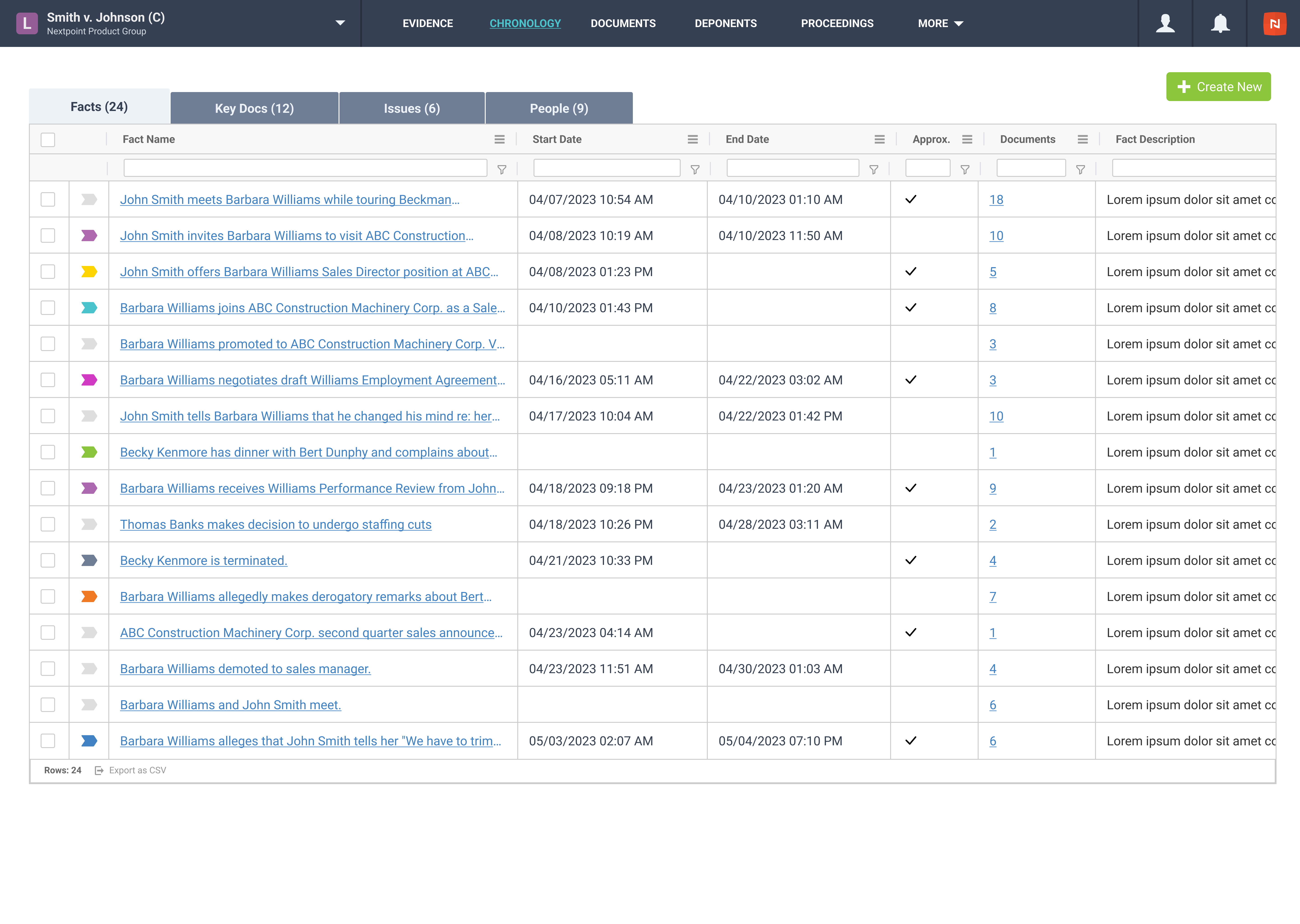Click the Export as CSV icon
This screenshot has height=924, width=1300.
pyautogui.click(x=100, y=770)
